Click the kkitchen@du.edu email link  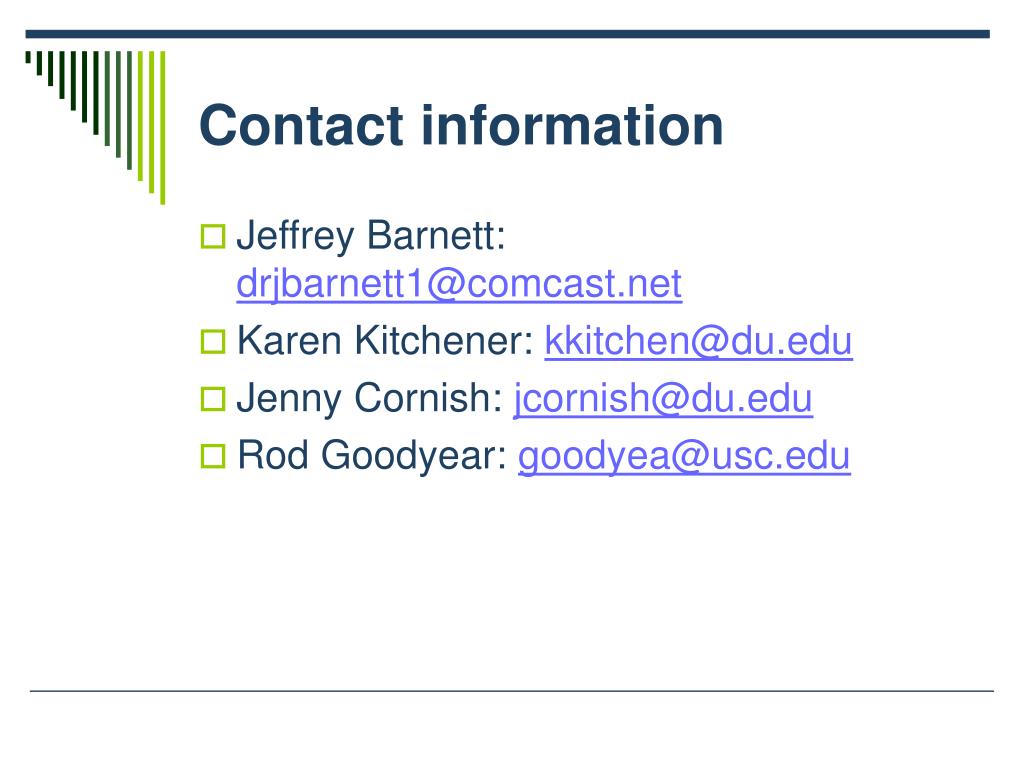point(698,341)
